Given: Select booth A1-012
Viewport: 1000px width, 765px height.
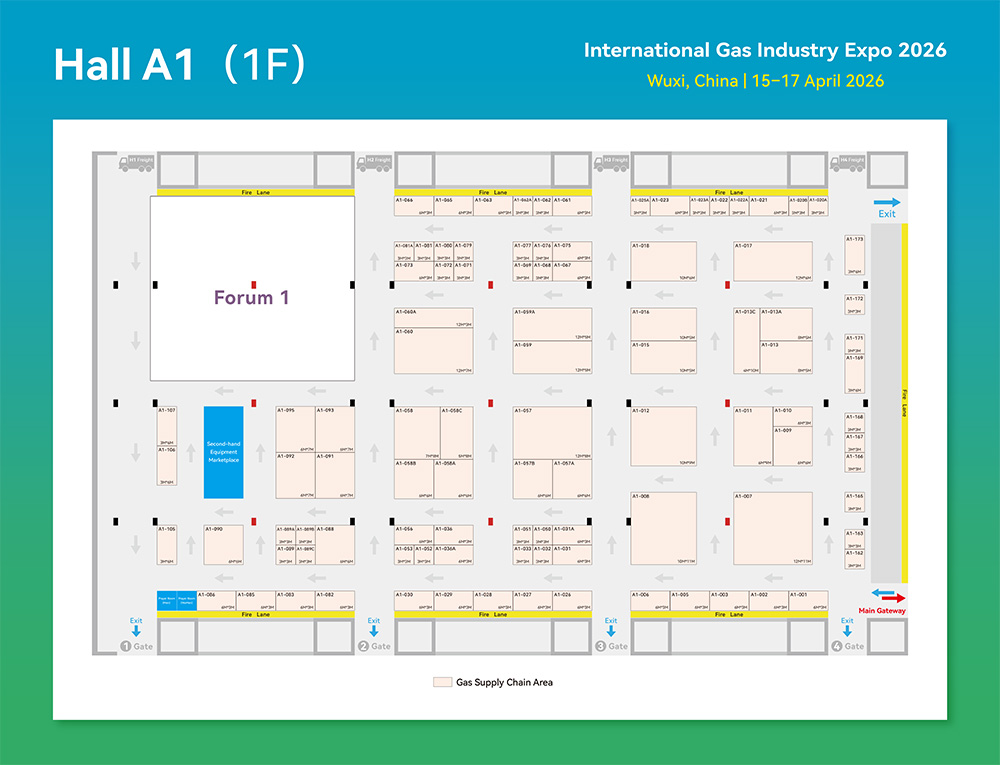Looking at the screenshot, I should [663, 436].
